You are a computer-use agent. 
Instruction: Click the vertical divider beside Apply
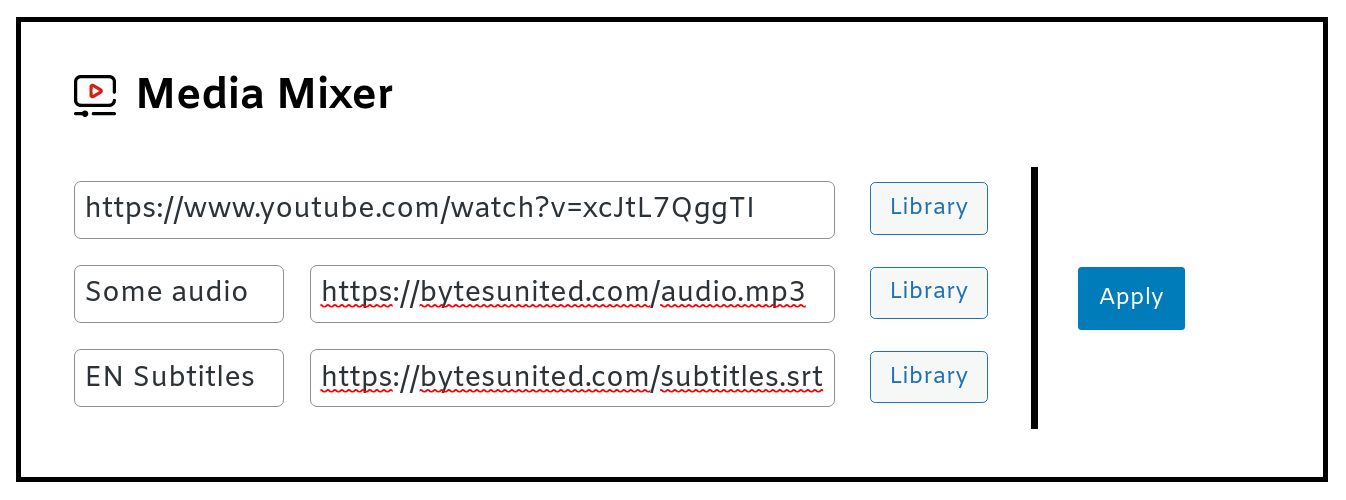pyautogui.click(x=1034, y=298)
